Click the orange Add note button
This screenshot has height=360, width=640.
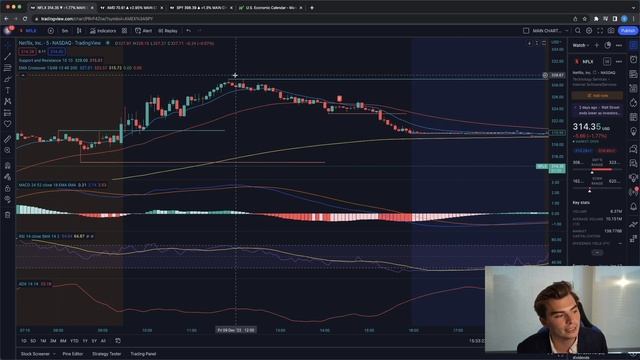tap(597, 96)
